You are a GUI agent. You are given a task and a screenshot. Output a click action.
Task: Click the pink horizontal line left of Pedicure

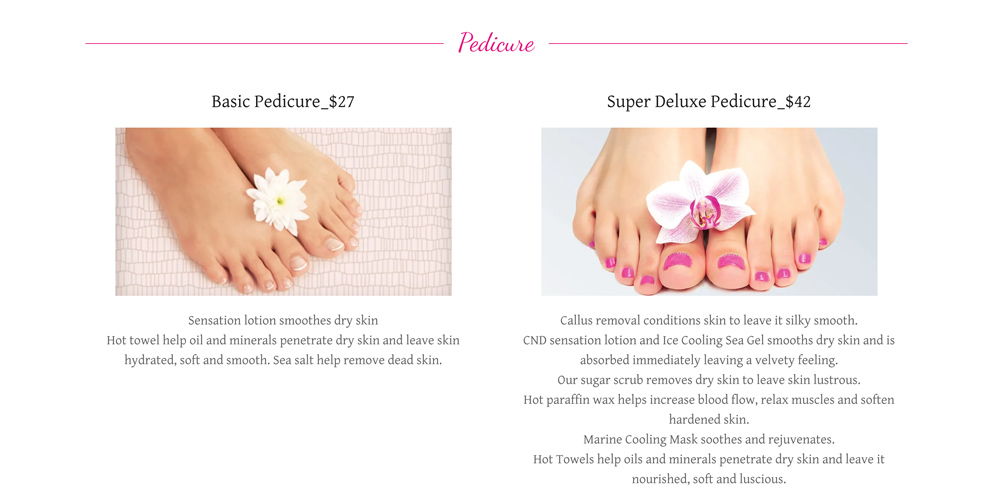[265, 43]
